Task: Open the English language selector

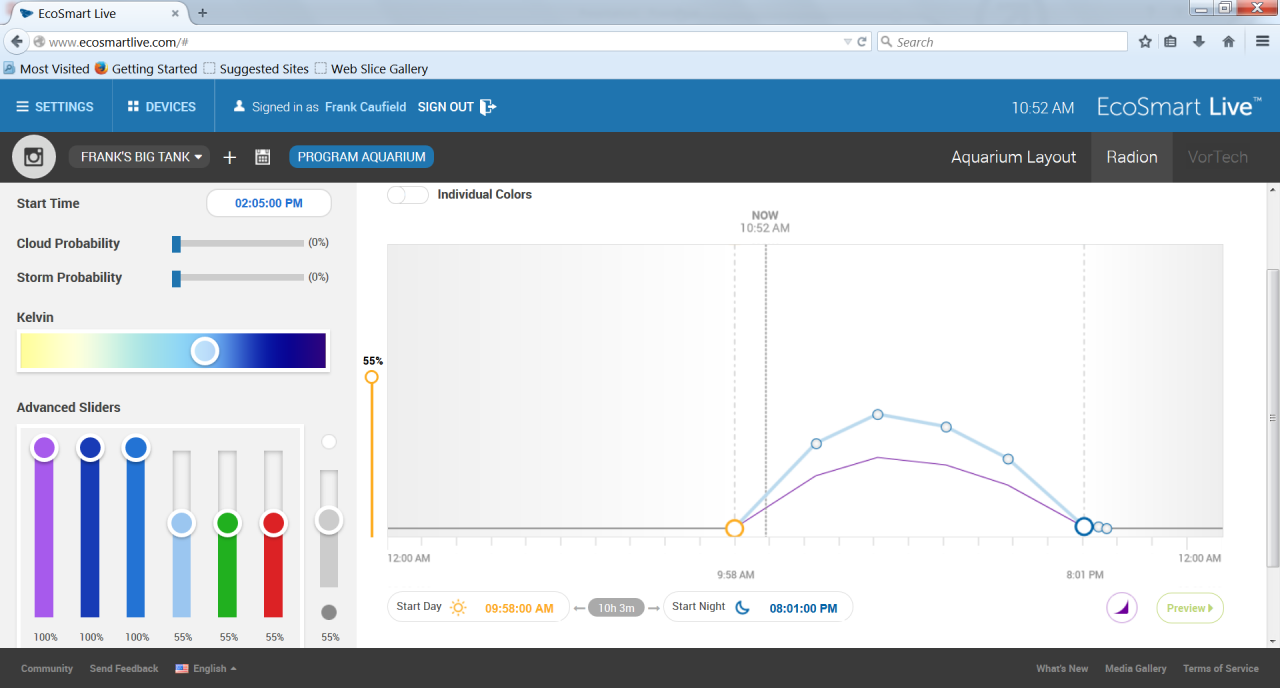Action: click(x=206, y=668)
